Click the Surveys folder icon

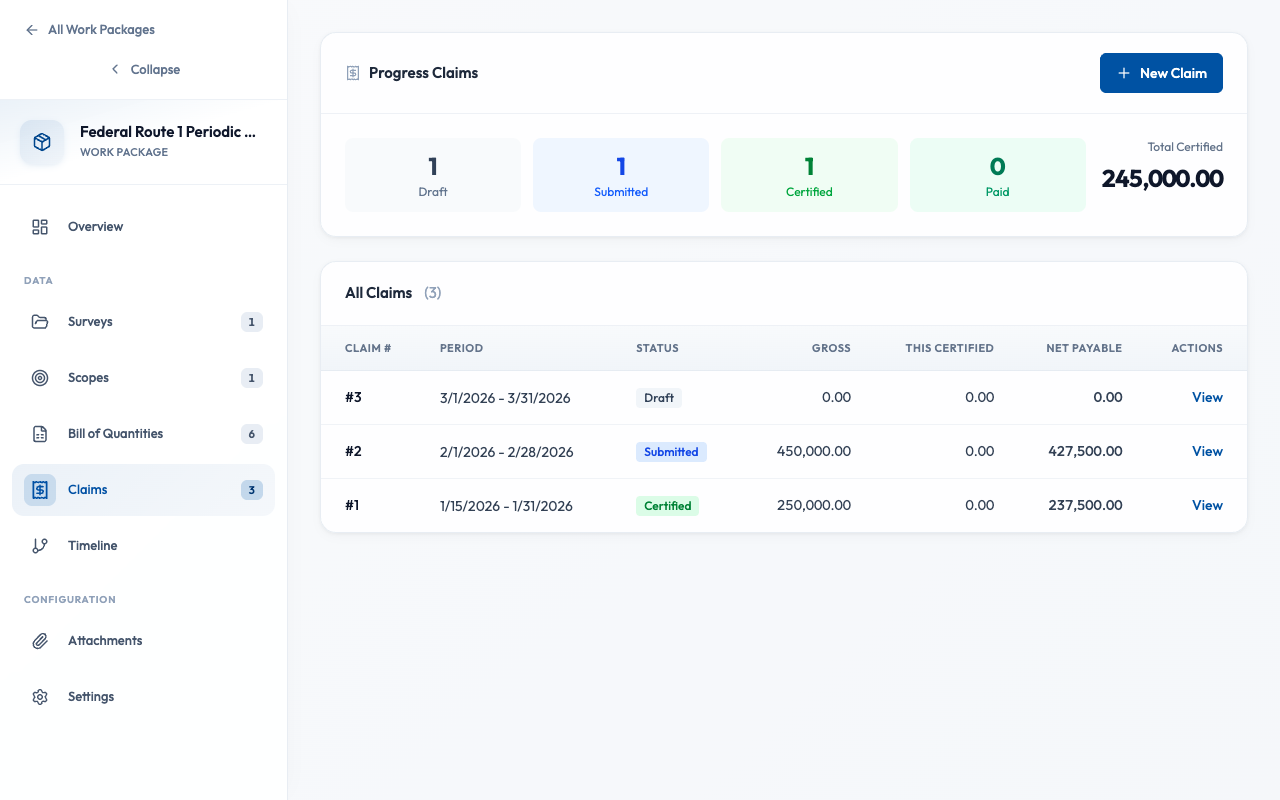point(40,322)
